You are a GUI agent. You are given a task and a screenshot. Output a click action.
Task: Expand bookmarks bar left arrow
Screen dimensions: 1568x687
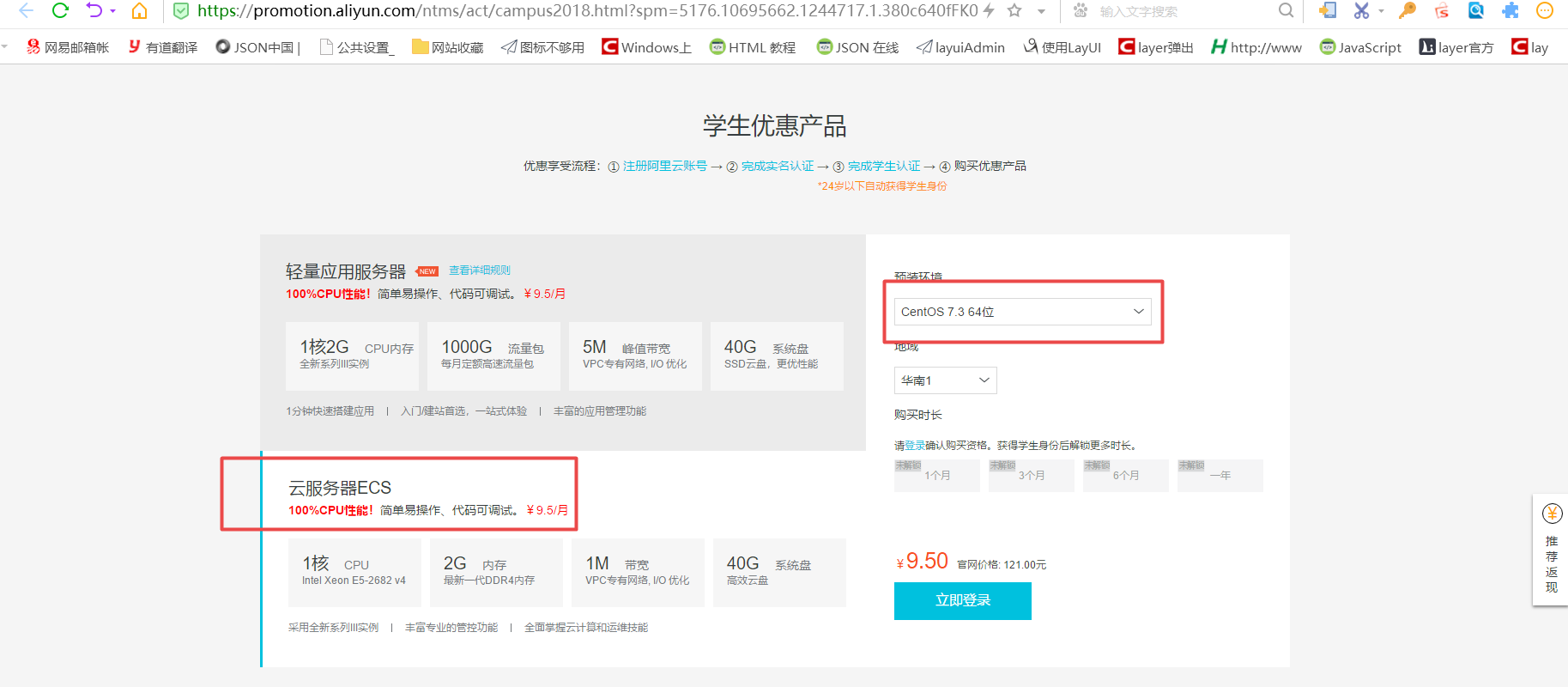pyautogui.click(x=5, y=46)
